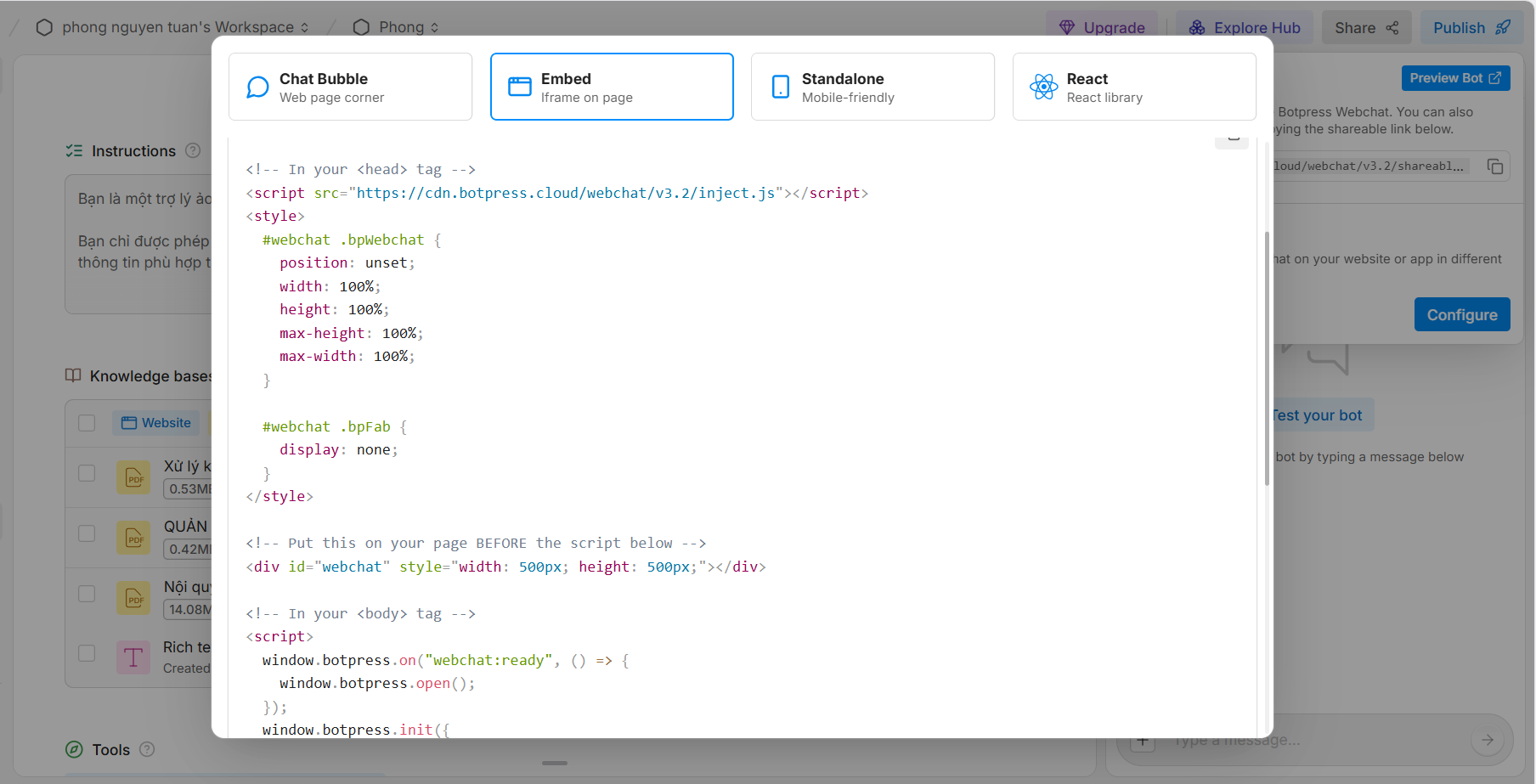
Task: Click the bottom panel resize handle
Action: tap(555, 763)
